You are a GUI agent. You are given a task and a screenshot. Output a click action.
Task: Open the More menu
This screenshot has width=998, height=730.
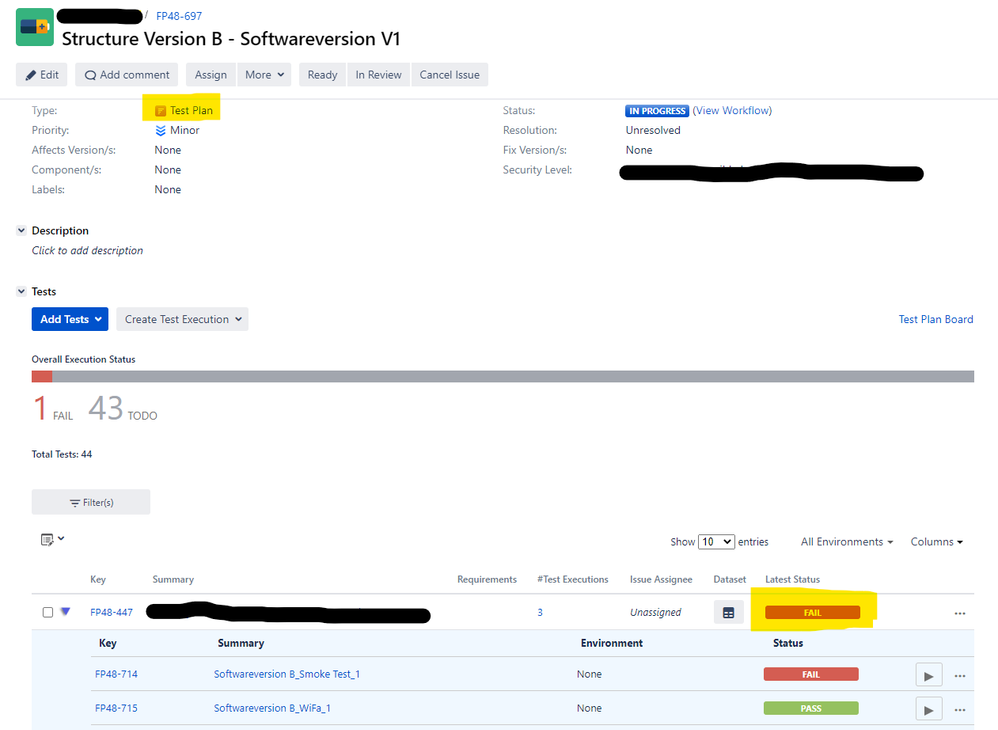click(263, 74)
